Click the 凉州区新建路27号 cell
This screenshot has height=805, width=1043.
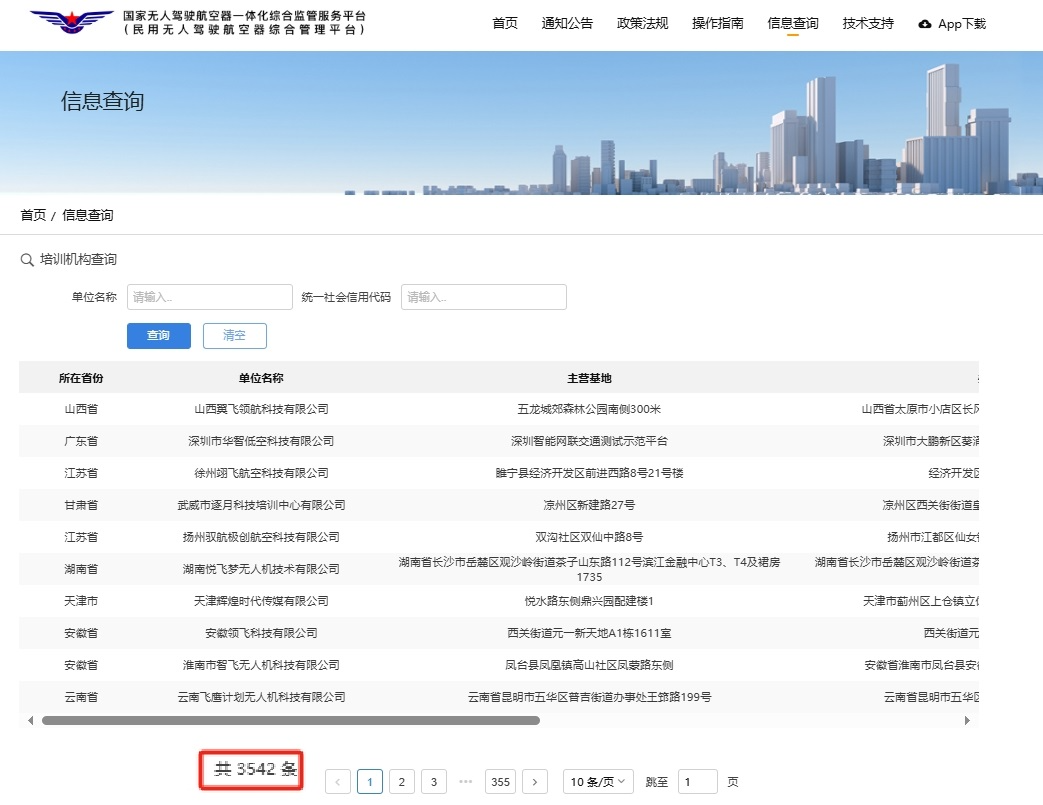(589, 505)
